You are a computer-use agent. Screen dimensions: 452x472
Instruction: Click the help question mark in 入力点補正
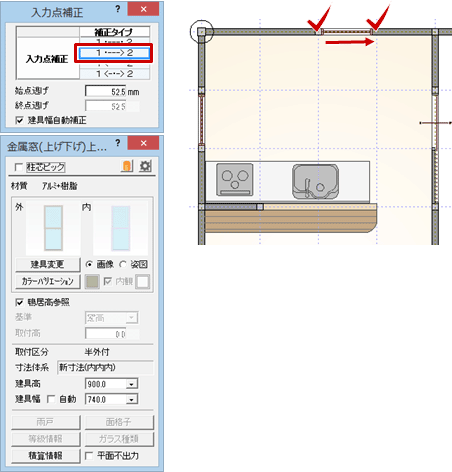[118, 9]
